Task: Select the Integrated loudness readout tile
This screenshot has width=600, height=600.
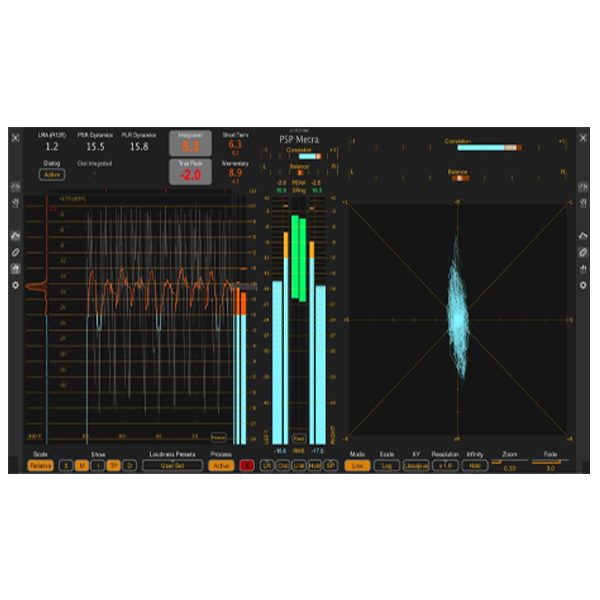Action: point(188,143)
